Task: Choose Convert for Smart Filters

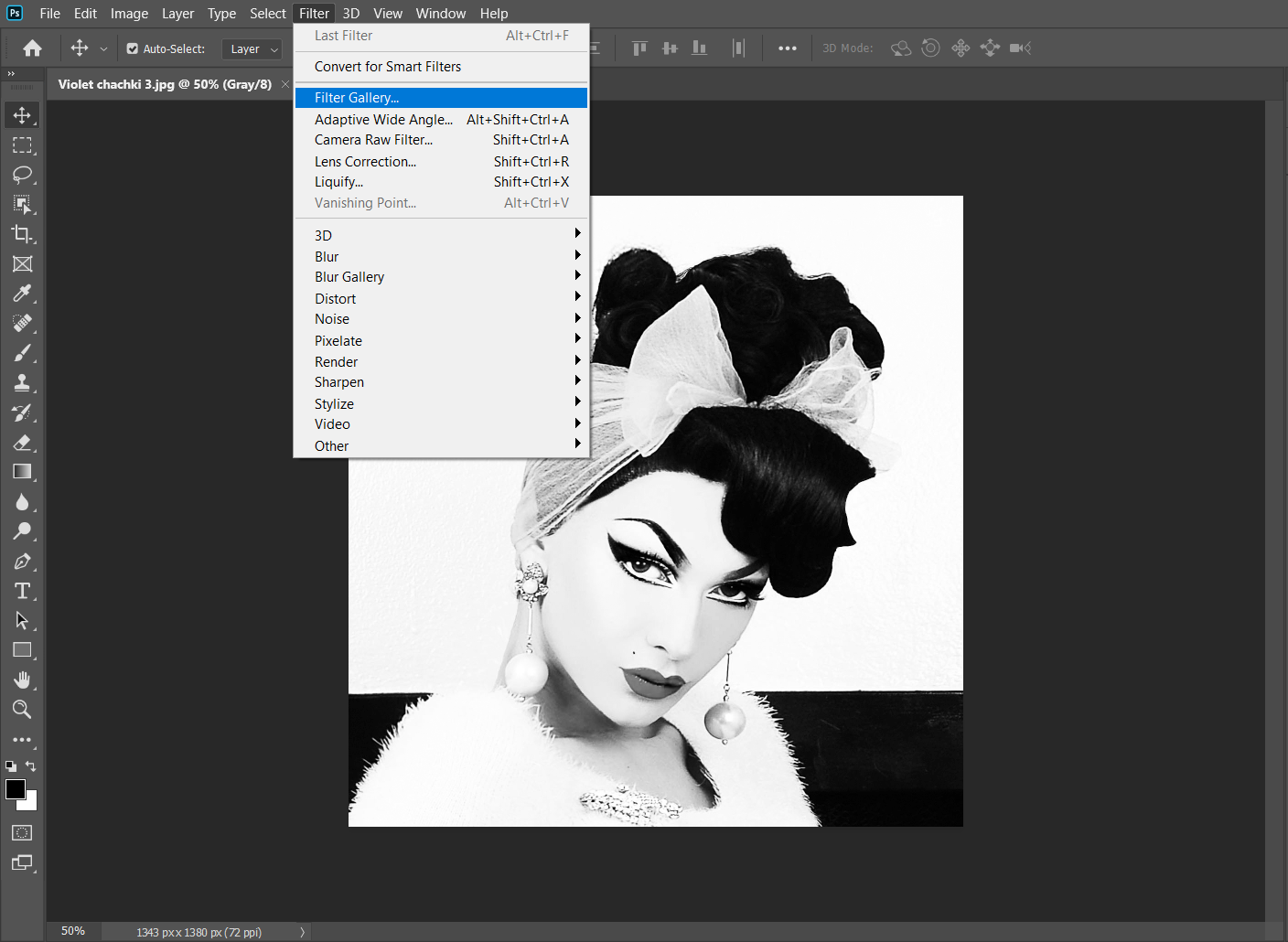Action: (441, 67)
